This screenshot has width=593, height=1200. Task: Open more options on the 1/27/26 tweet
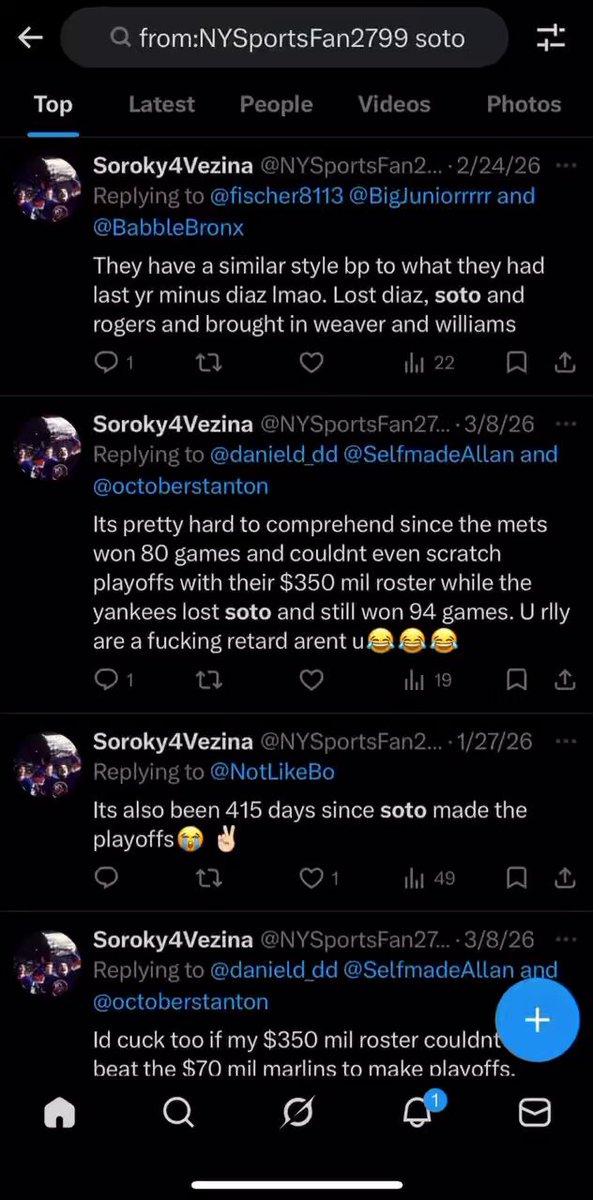click(x=565, y=741)
